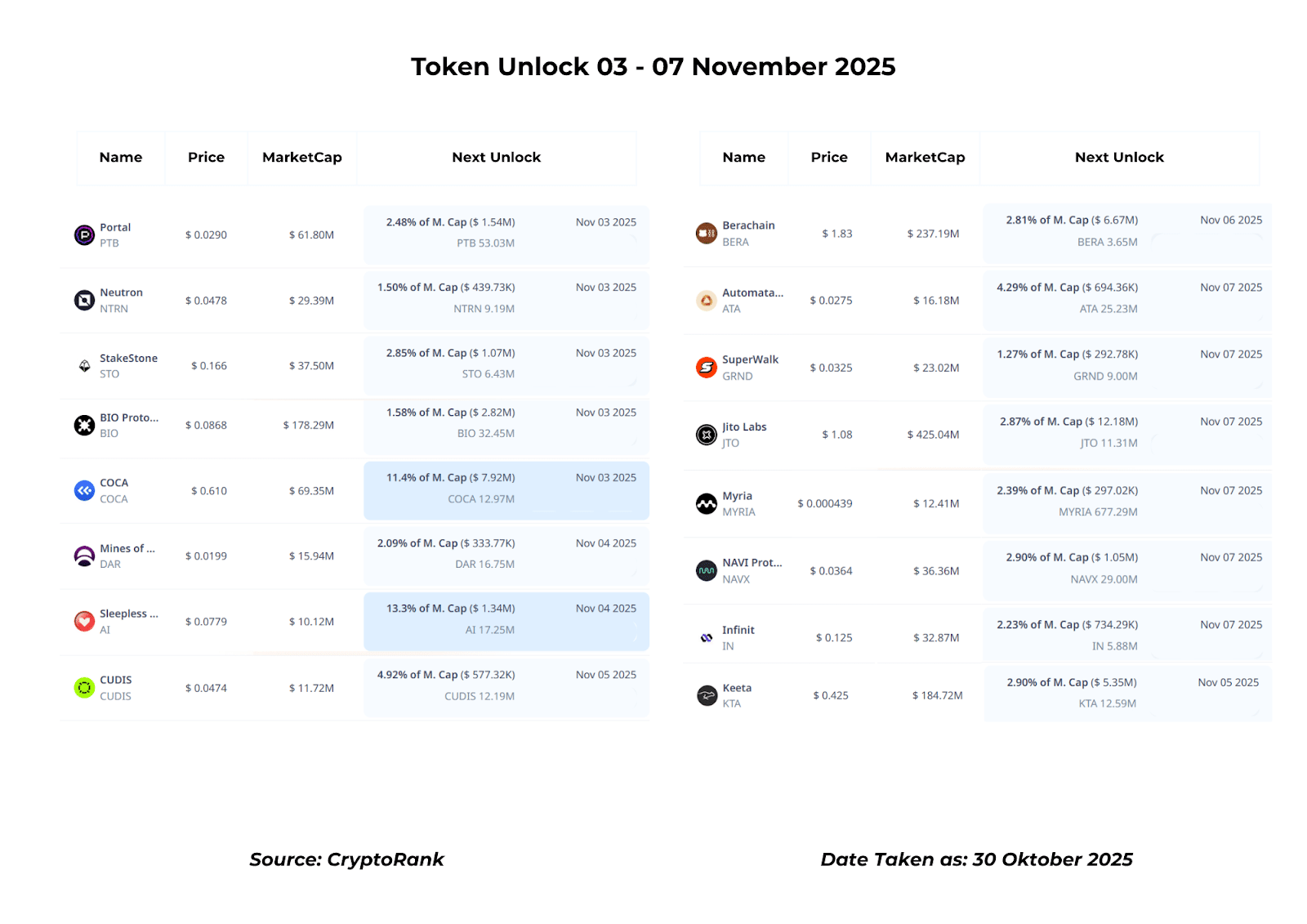Open the BIO Proto... token name

129,417
